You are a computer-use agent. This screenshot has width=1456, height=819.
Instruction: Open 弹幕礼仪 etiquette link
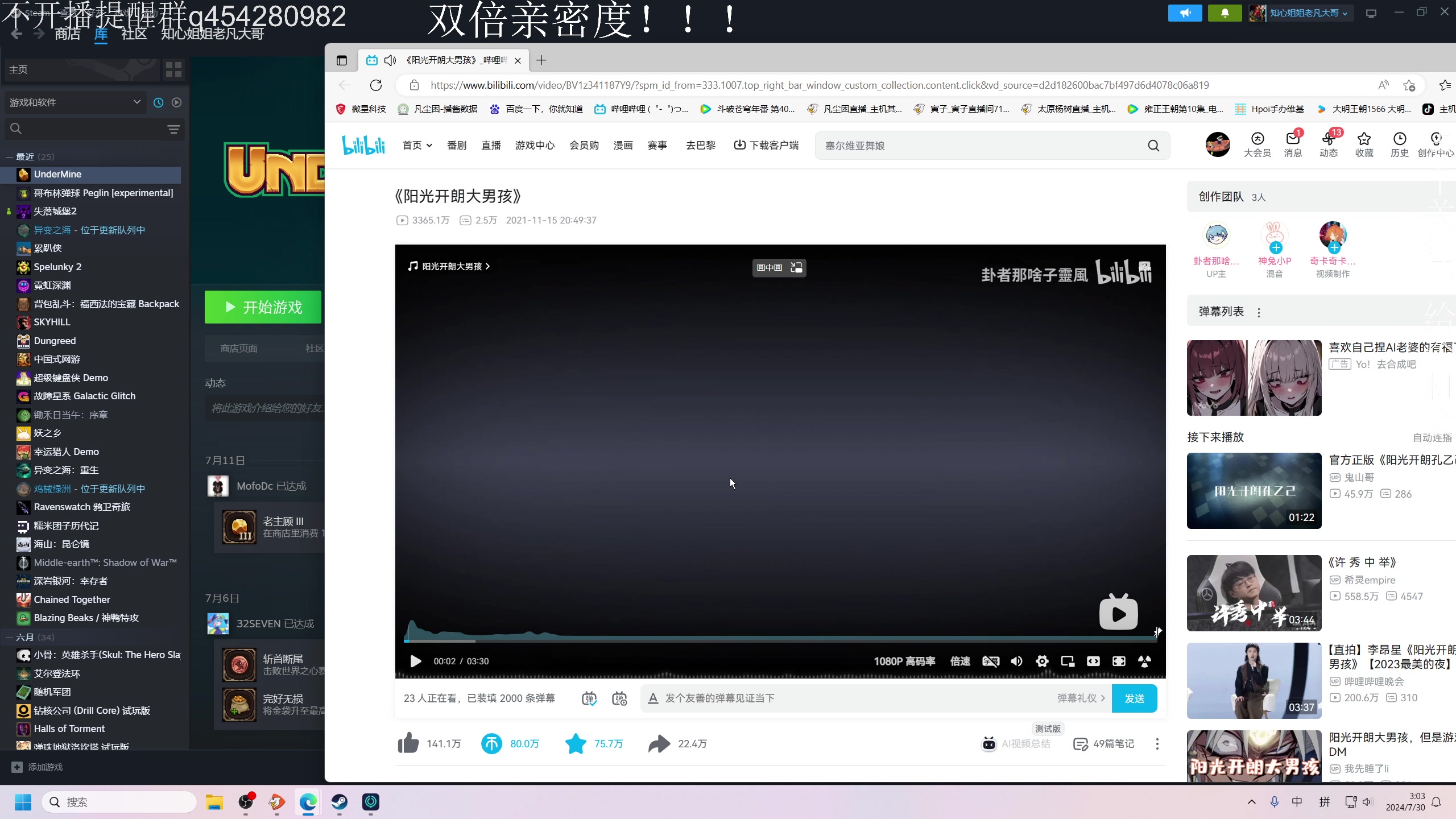[1081, 698]
